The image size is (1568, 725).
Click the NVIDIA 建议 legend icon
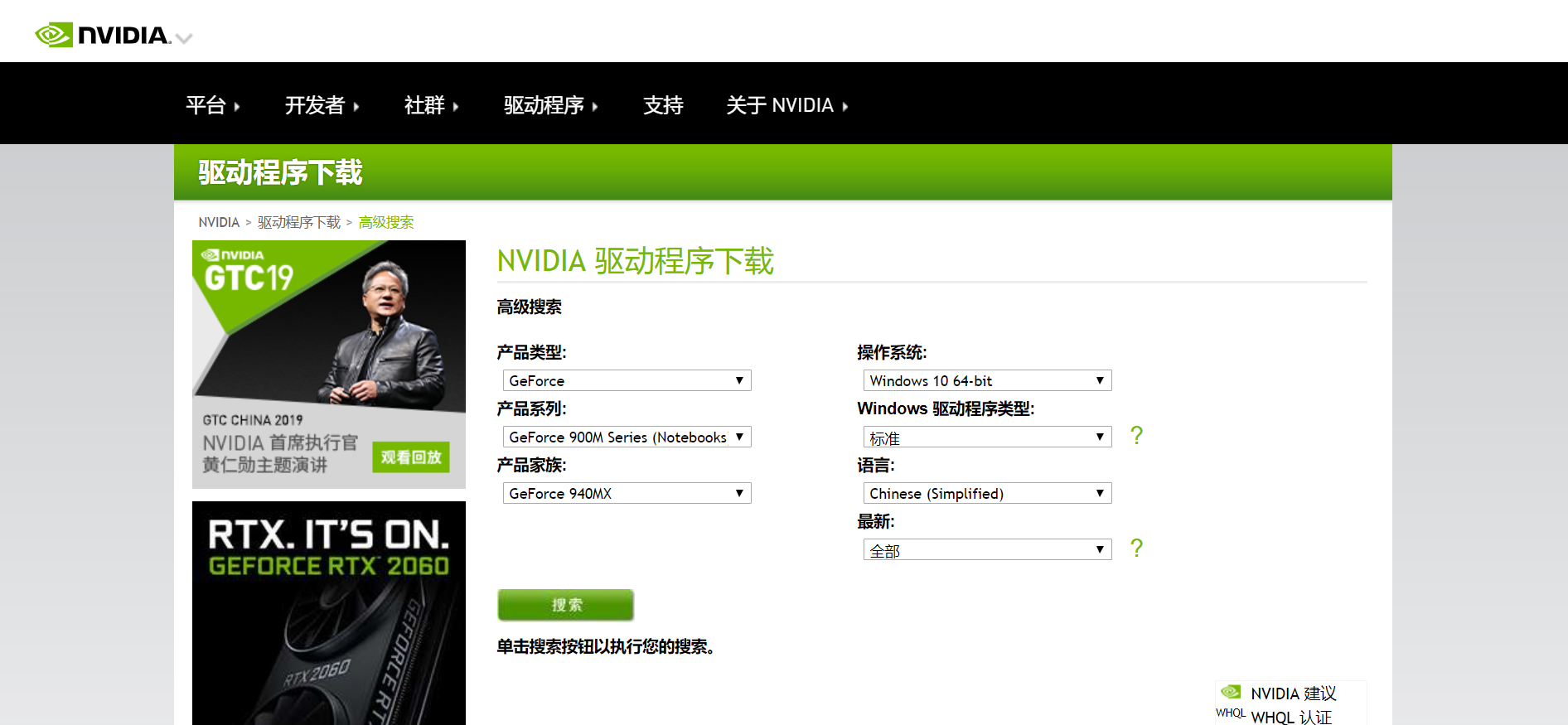(x=1231, y=692)
